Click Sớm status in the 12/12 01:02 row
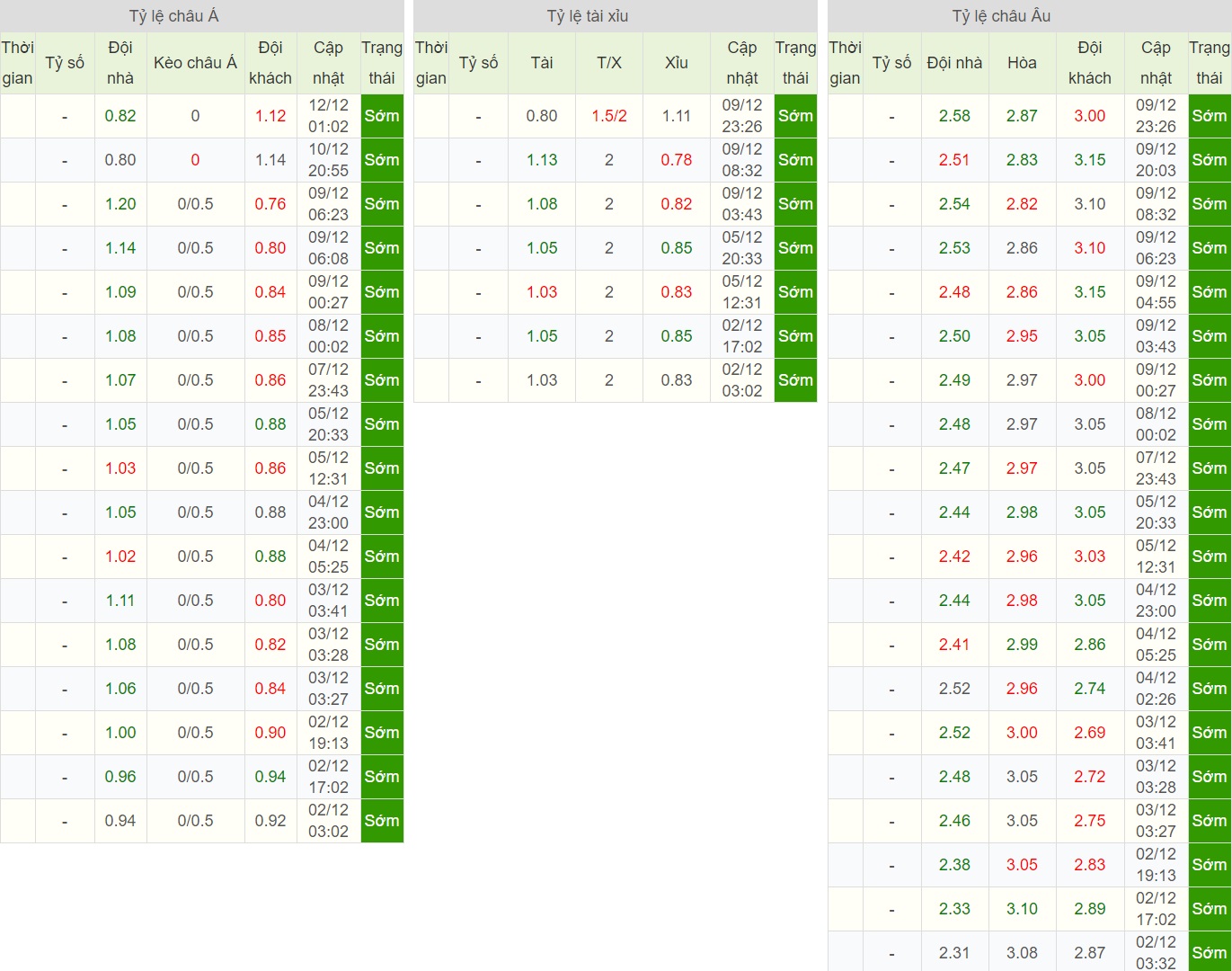This screenshot has width=1232, height=971. [x=382, y=116]
